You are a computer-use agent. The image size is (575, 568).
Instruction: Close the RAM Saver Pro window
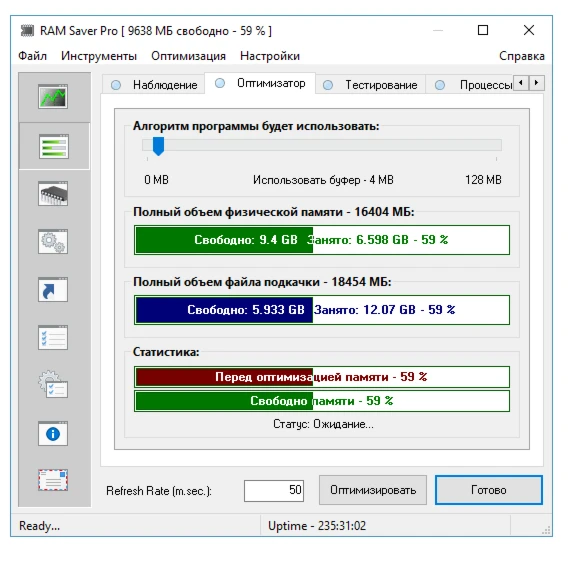(529, 30)
